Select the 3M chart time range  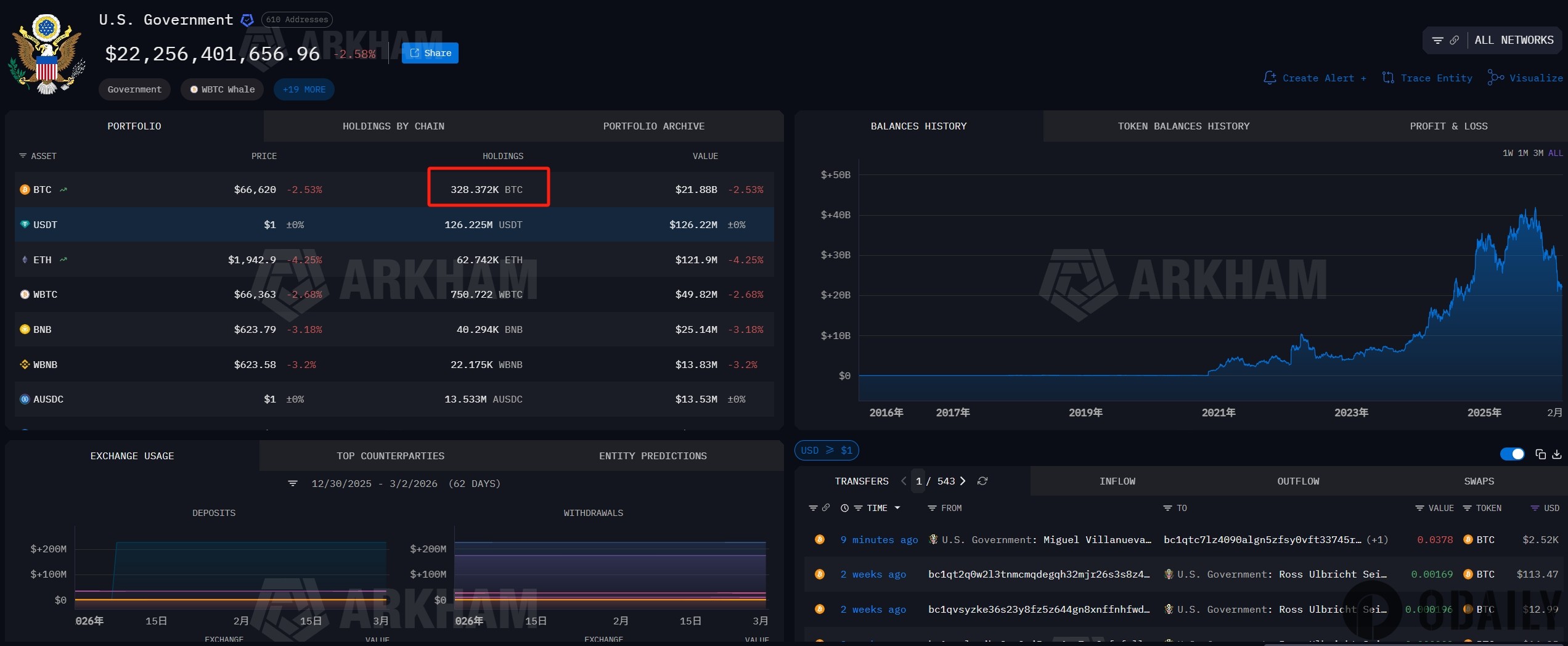[1538, 153]
